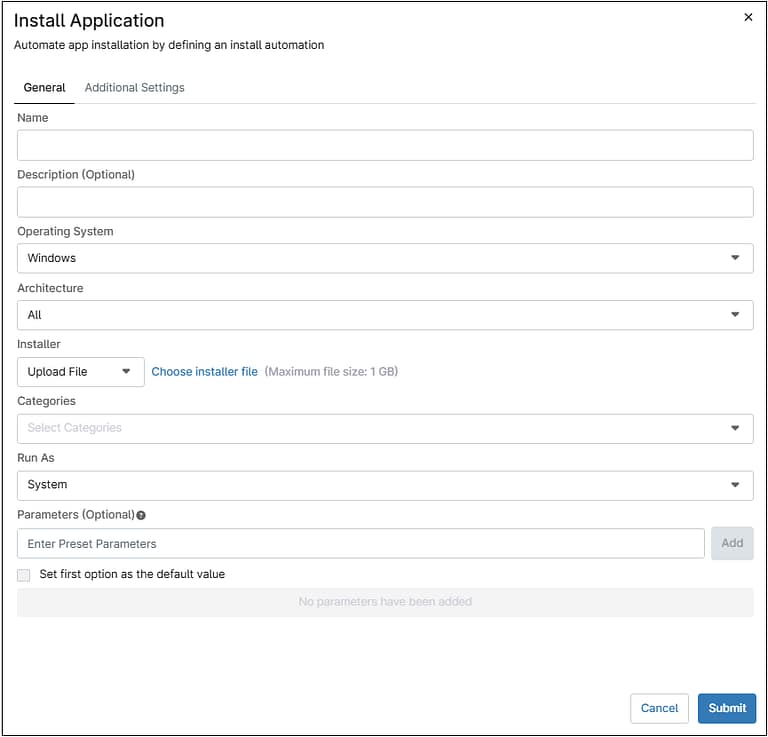Open the Select Categories dropdown

[385, 428]
